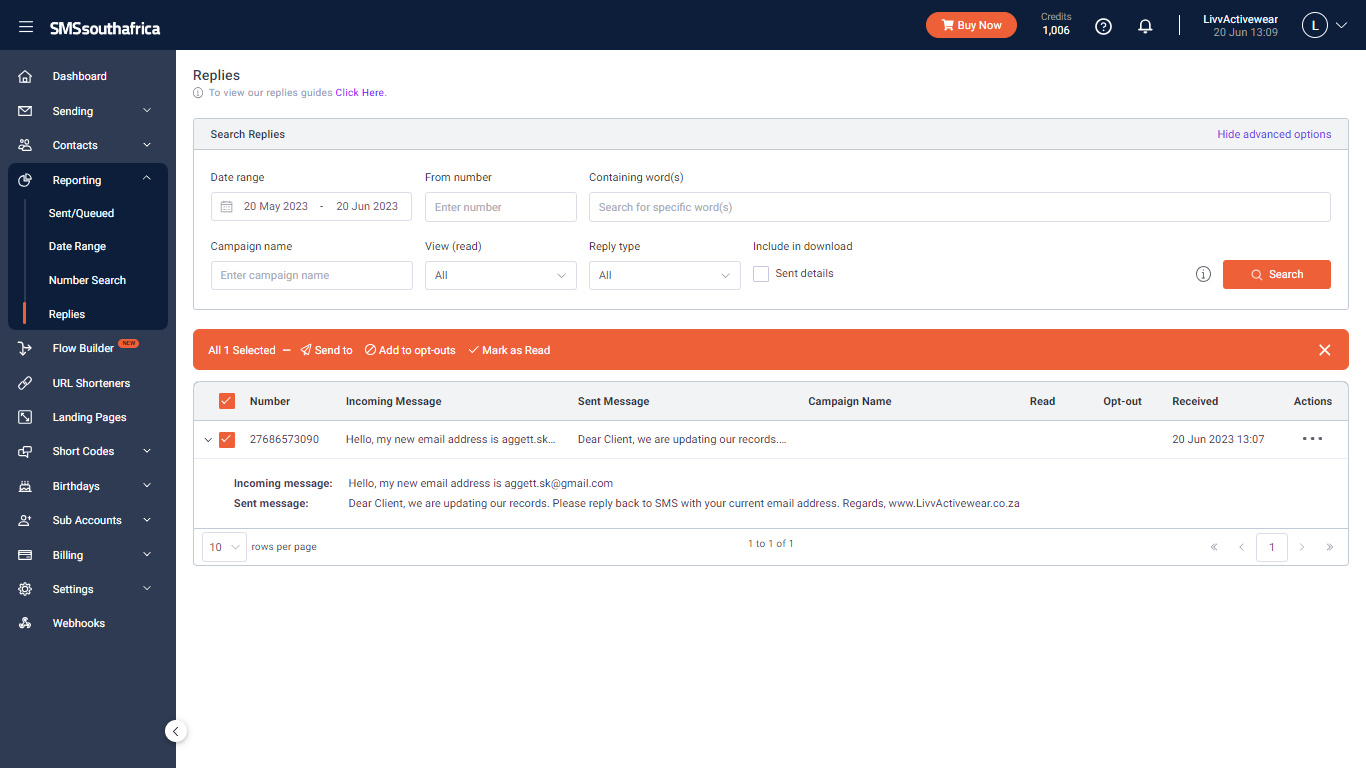The height and width of the screenshot is (768, 1366).
Task: Click Send to in selection bar
Action: 326,350
